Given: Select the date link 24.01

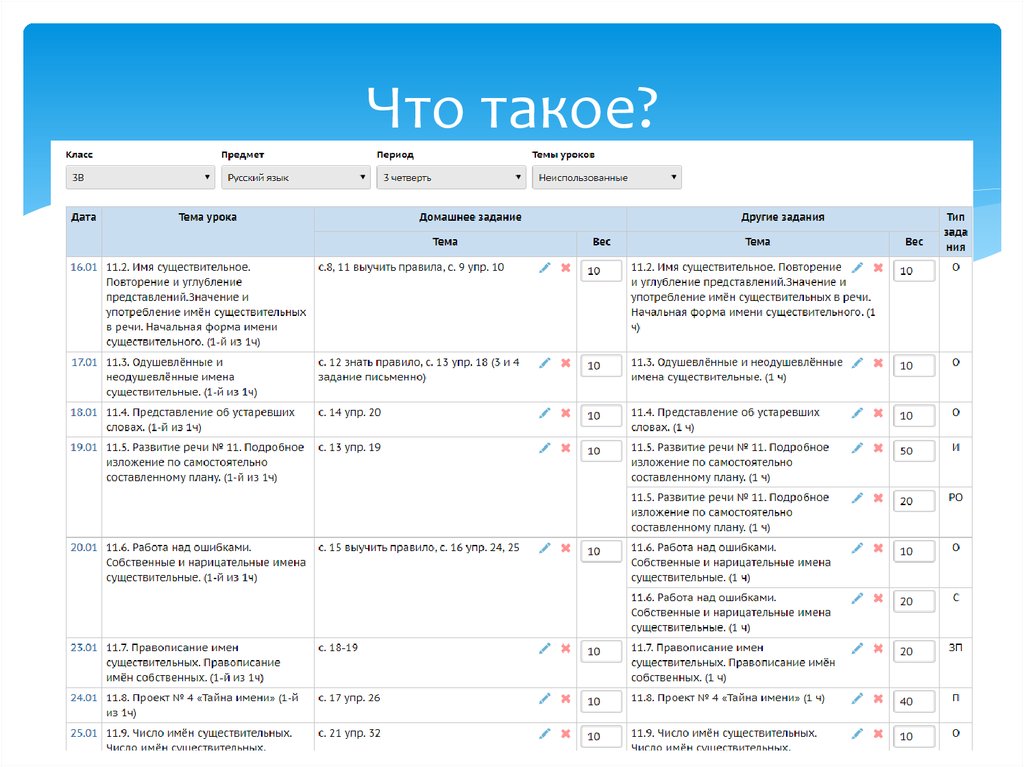Looking at the screenshot, I should [x=83, y=698].
